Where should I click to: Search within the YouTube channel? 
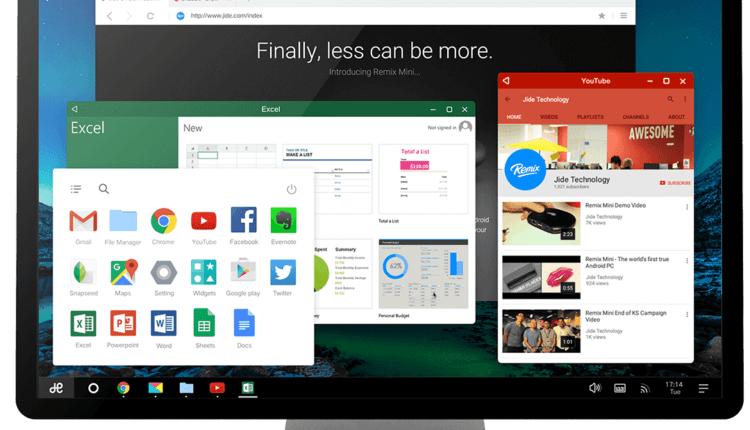pyautogui.click(x=670, y=99)
